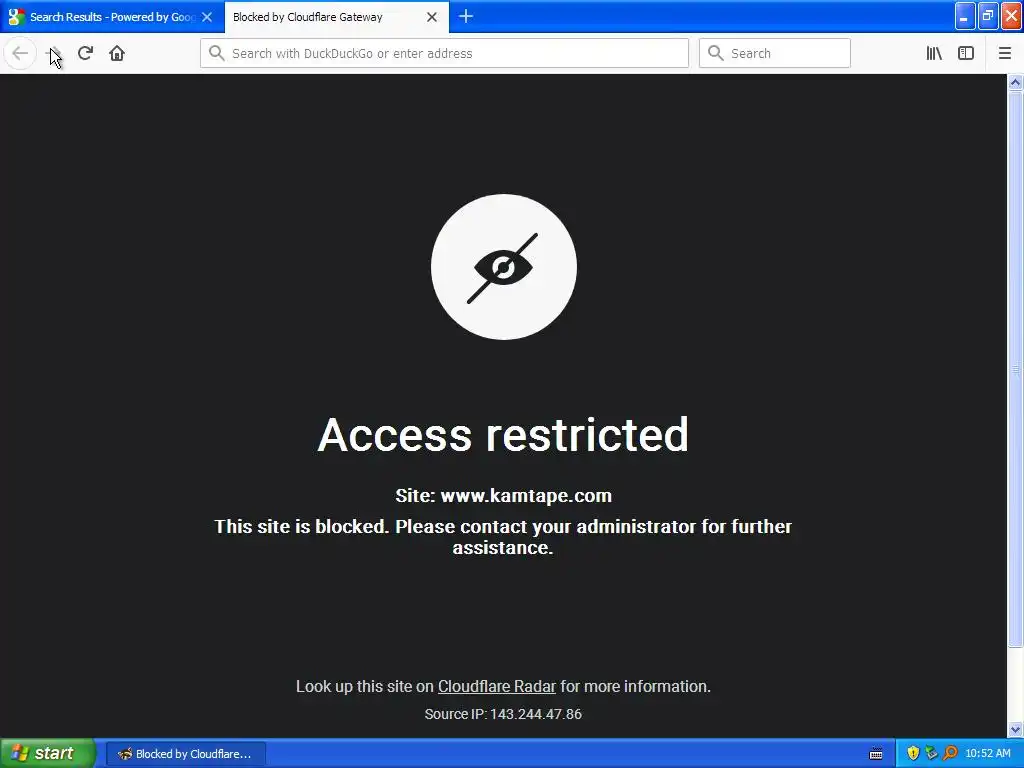Go back using the back arrow
Image resolution: width=1024 pixels, height=768 pixels.
pos(20,53)
